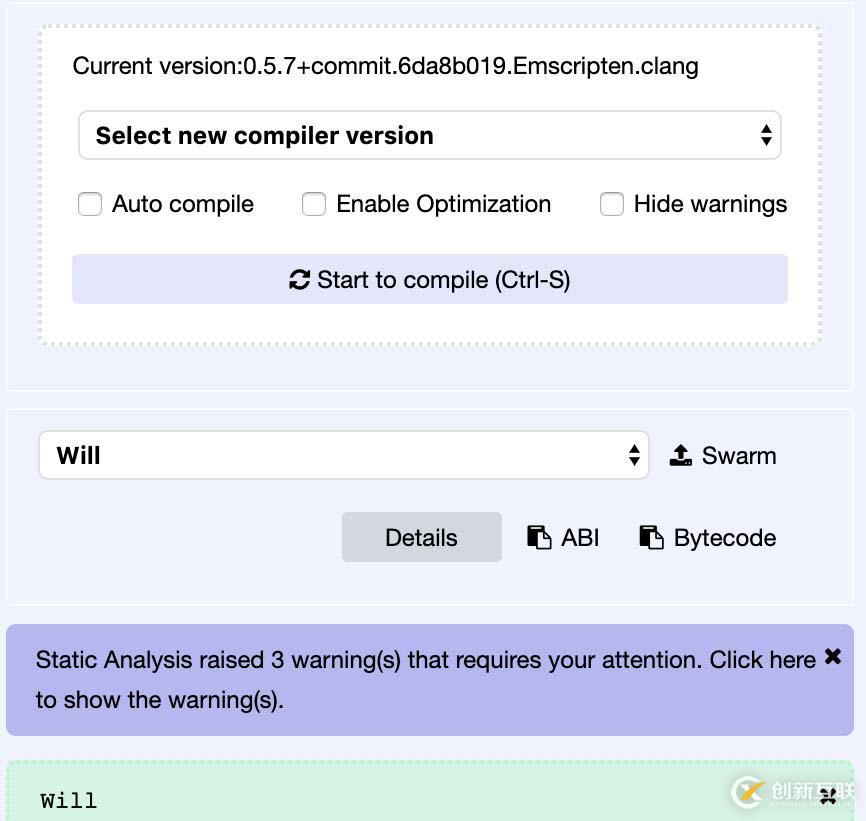
Task: Check the Hide warnings box
Action: (612, 204)
